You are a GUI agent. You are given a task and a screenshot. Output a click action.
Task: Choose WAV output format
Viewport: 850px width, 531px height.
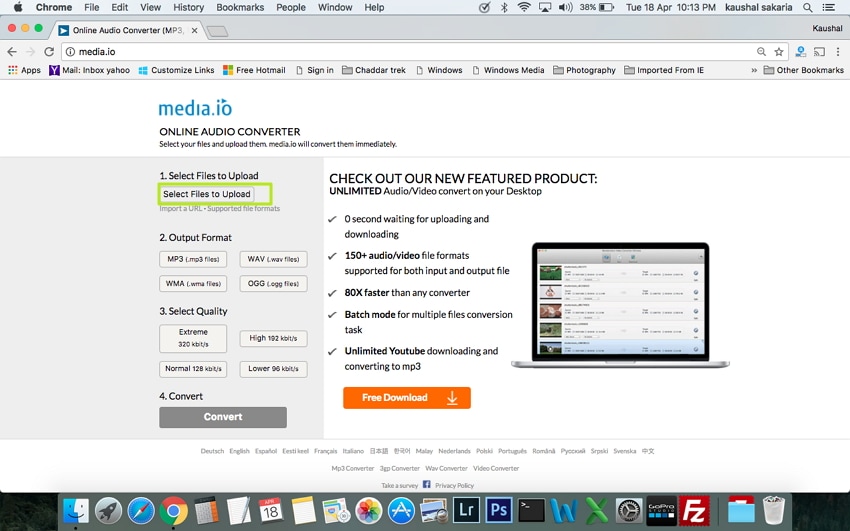[273, 260]
